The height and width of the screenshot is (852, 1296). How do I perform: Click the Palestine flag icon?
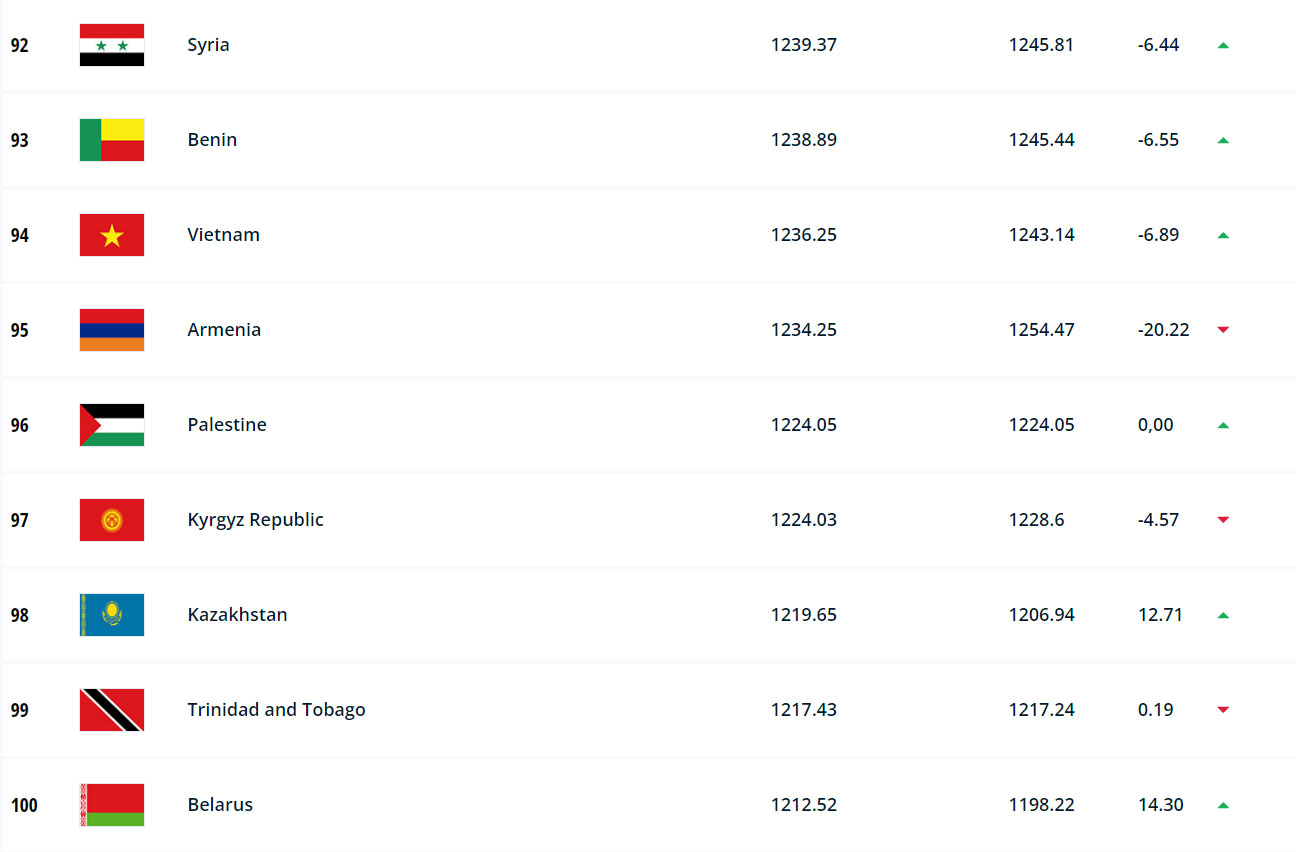click(x=112, y=425)
